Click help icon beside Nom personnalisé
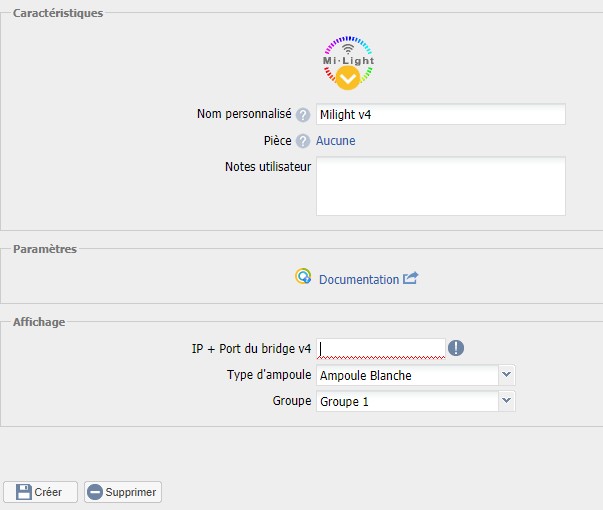The width and height of the screenshot is (603, 510). point(303,115)
